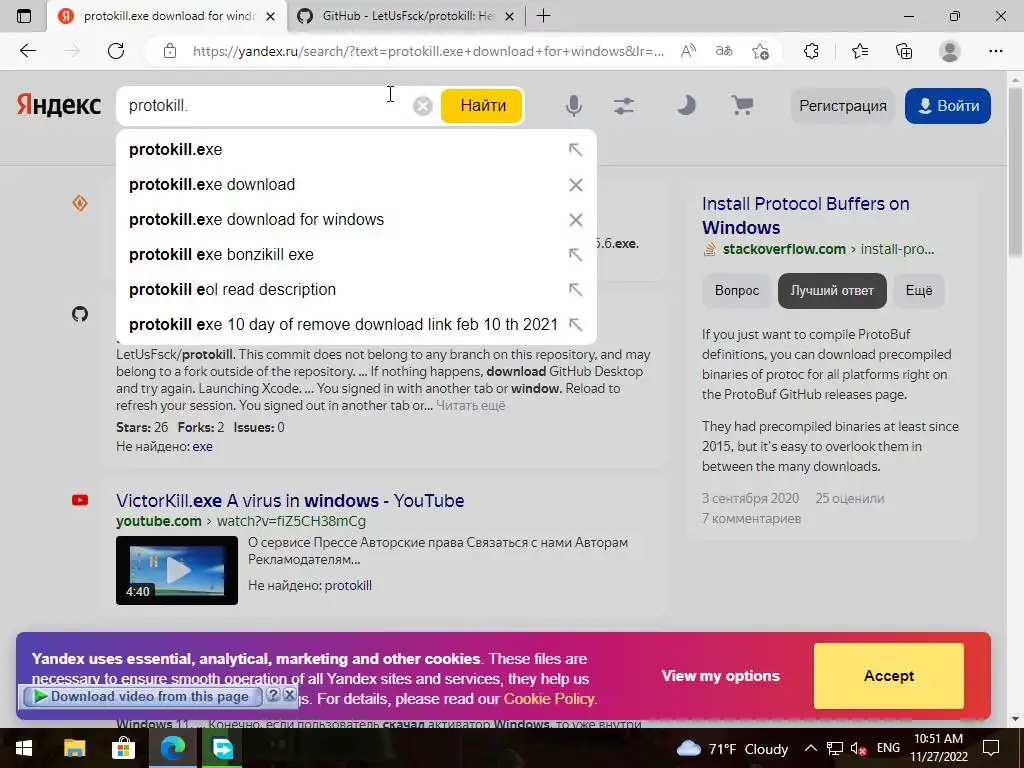Close the download video bar
The width and height of the screenshot is (1024, 768).
pyautogui.click(x=289, y=695)
